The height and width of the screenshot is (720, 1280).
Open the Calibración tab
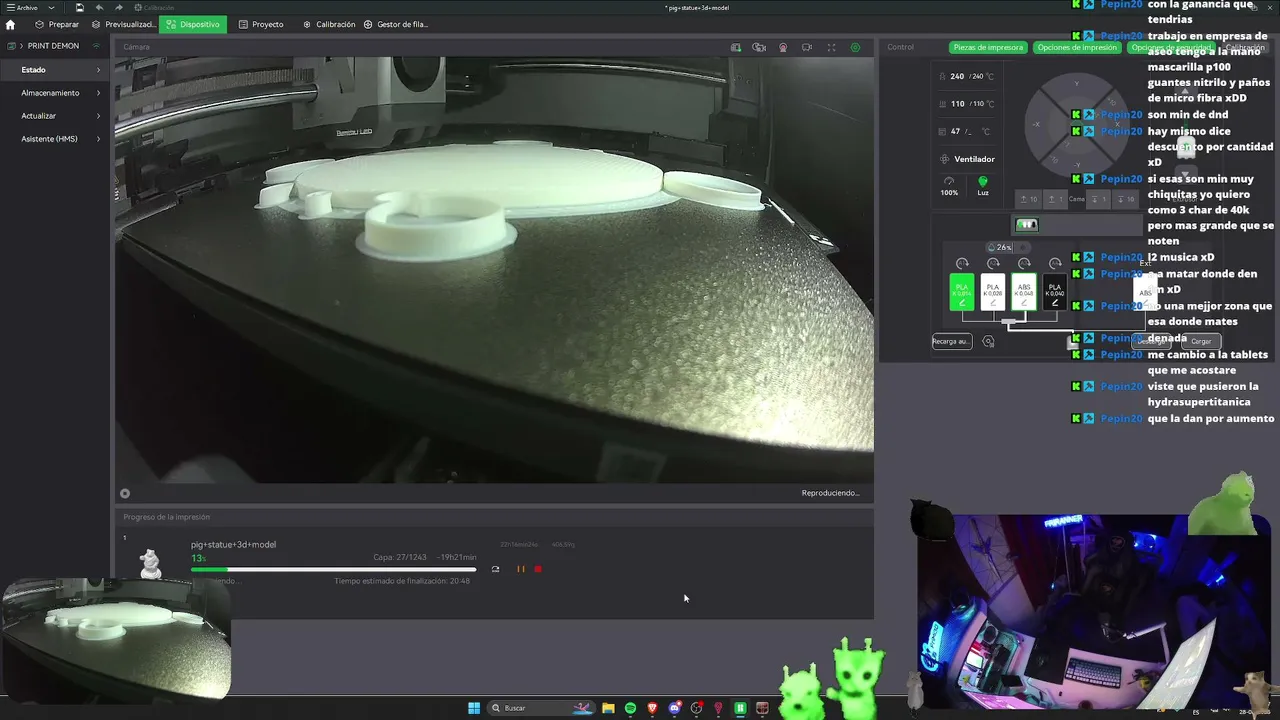pyautogui.click(x=329, y=24)
